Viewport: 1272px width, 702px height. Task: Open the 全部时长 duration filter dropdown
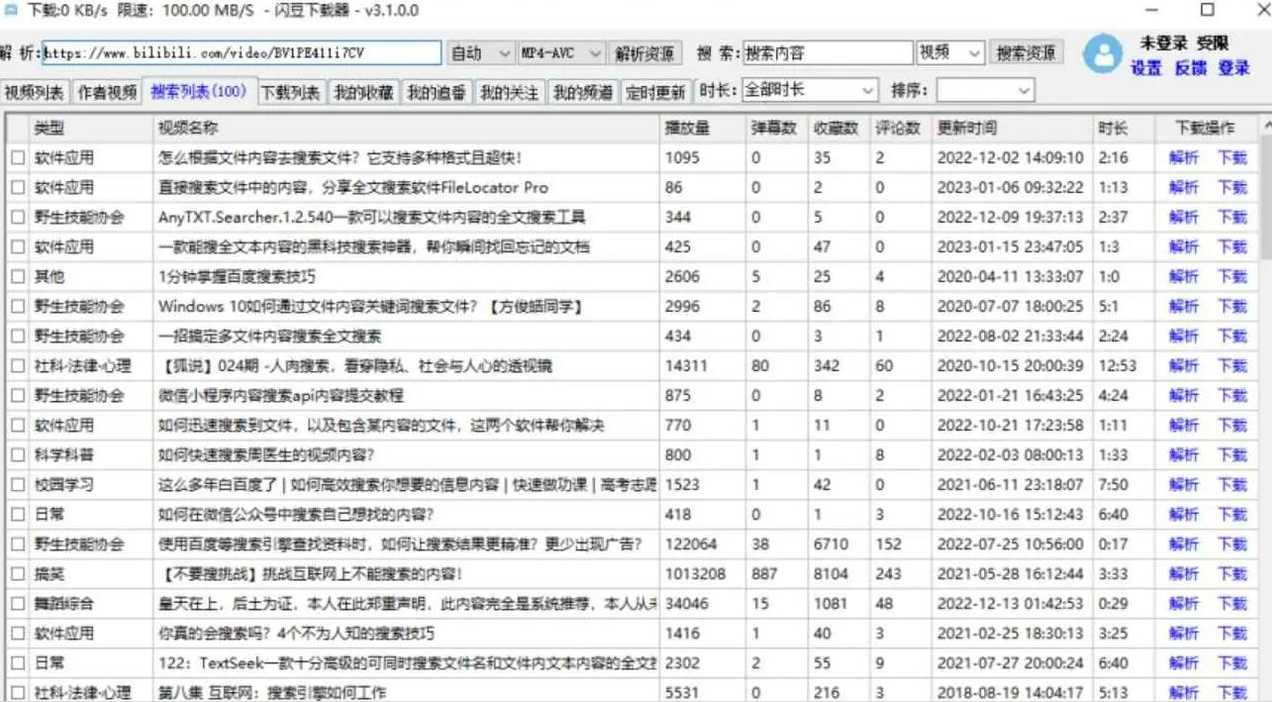(810, 90)
